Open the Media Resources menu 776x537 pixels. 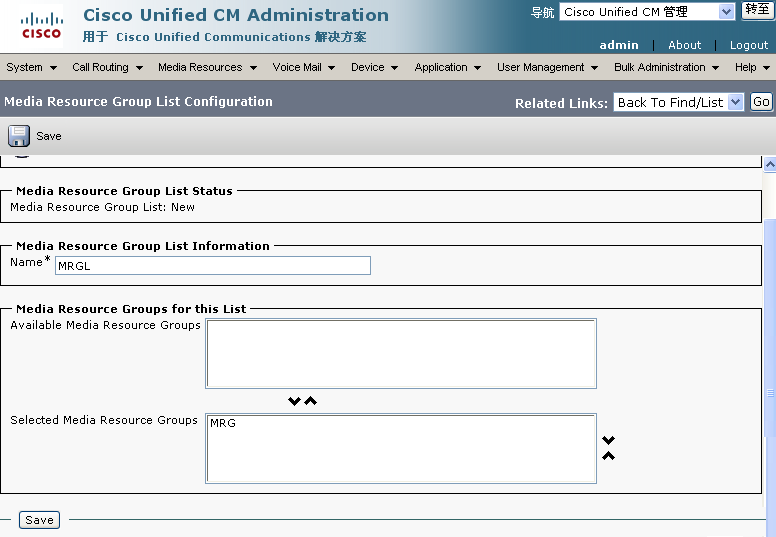207,67
